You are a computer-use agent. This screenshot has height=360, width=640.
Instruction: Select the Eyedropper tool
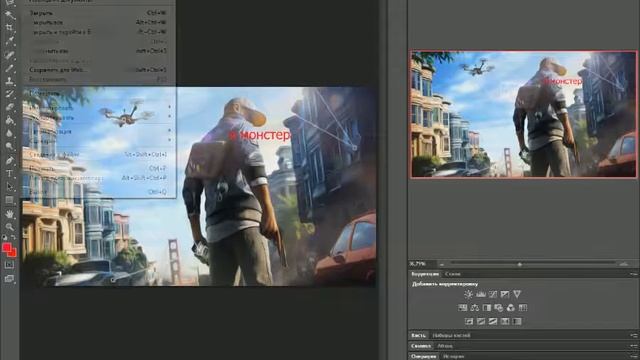10,41
